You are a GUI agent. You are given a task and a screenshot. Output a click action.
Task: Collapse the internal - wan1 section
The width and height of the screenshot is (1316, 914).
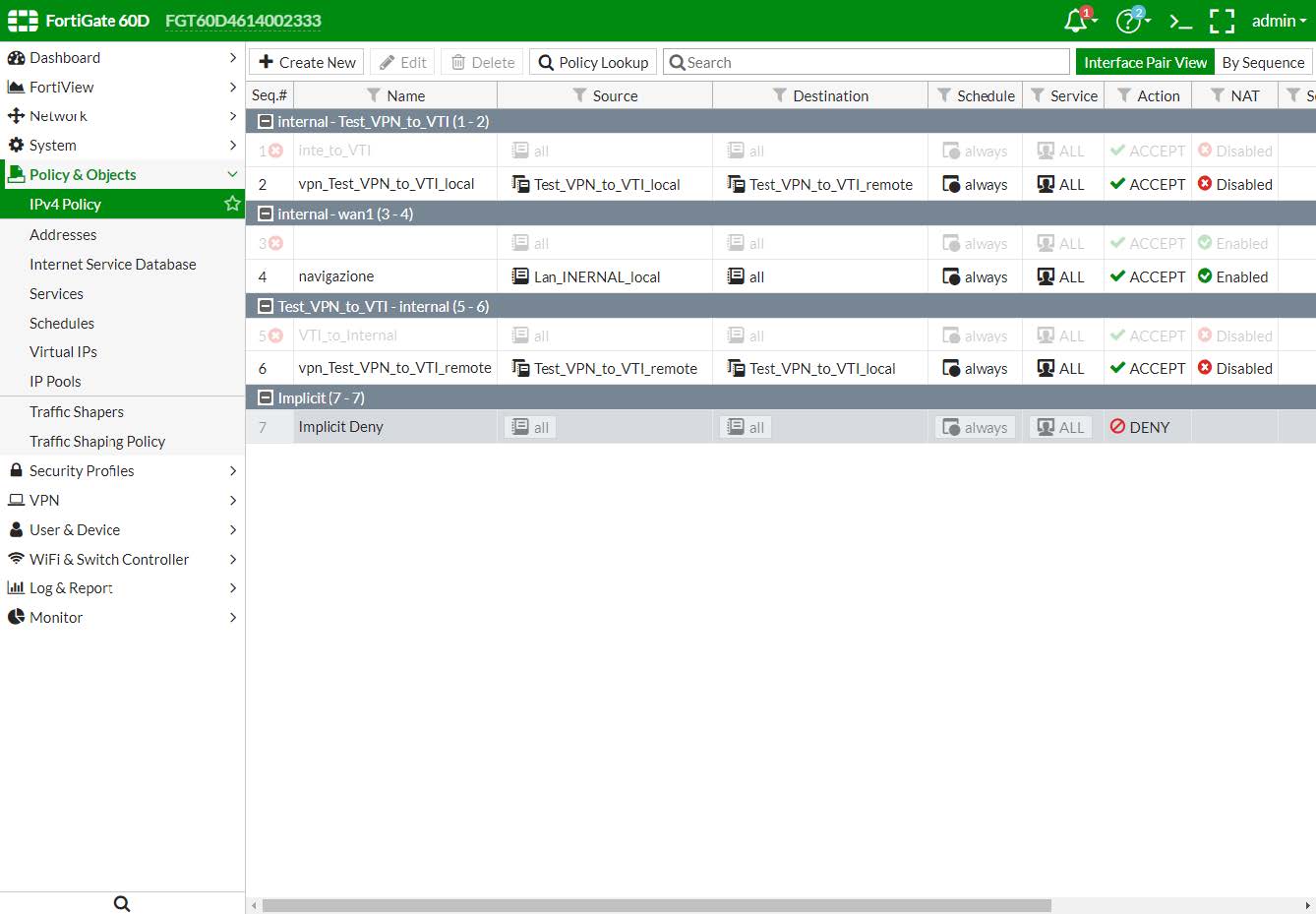266,213
